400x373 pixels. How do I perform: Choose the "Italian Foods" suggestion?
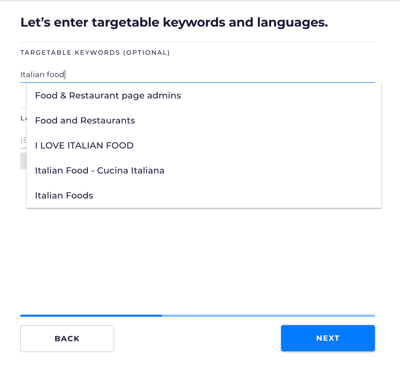[x=204, y=196]
